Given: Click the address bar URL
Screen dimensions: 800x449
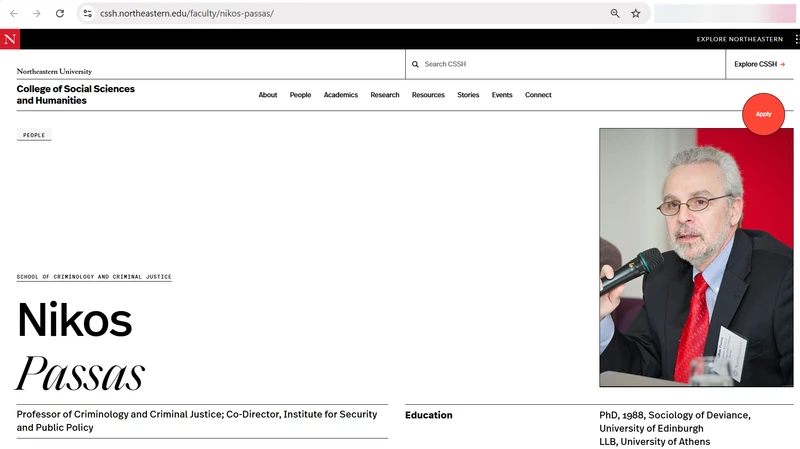Looking at the screenshot, I should [187, 14].
